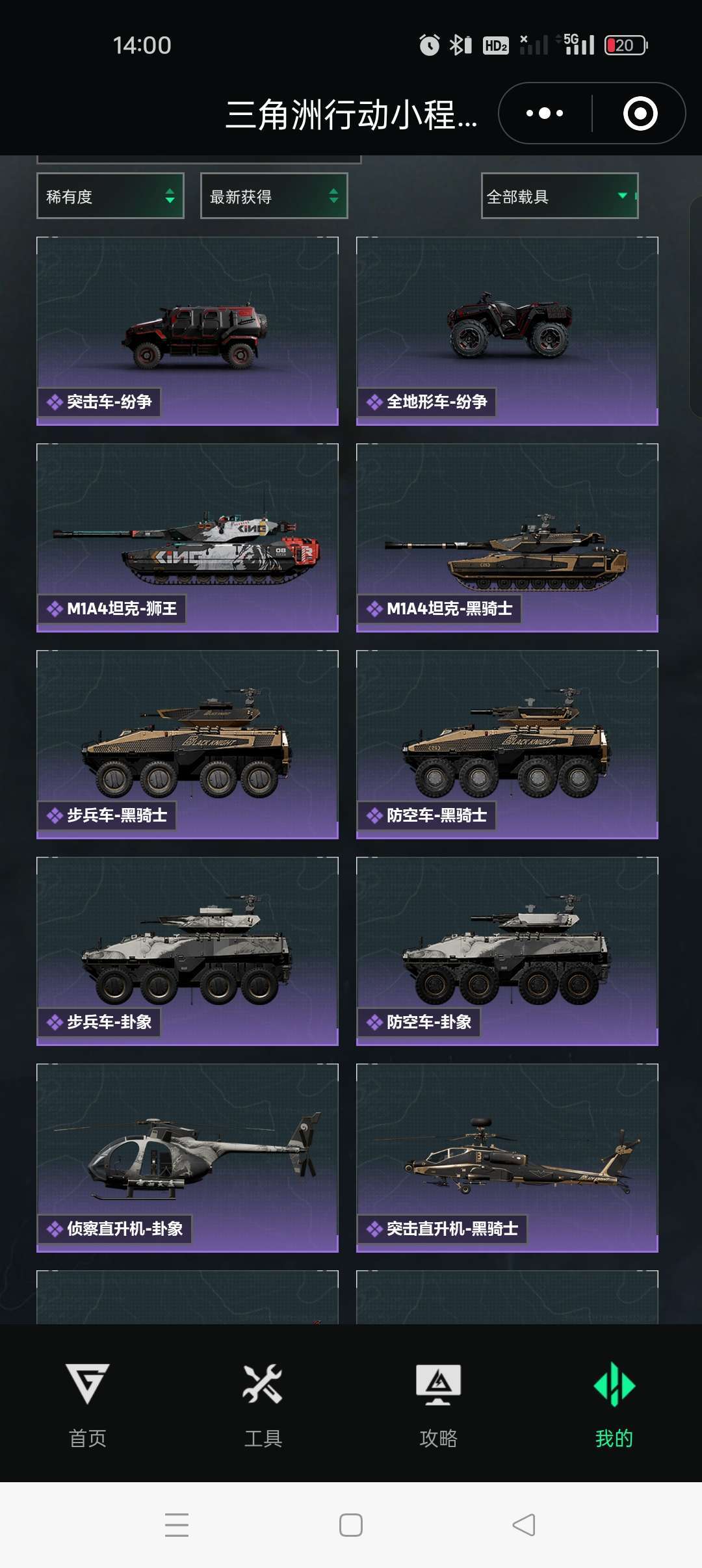Select the 全地形车-纷争 ATV card
This screenshot has width=702, height=1568.
[x=507, y=331]
